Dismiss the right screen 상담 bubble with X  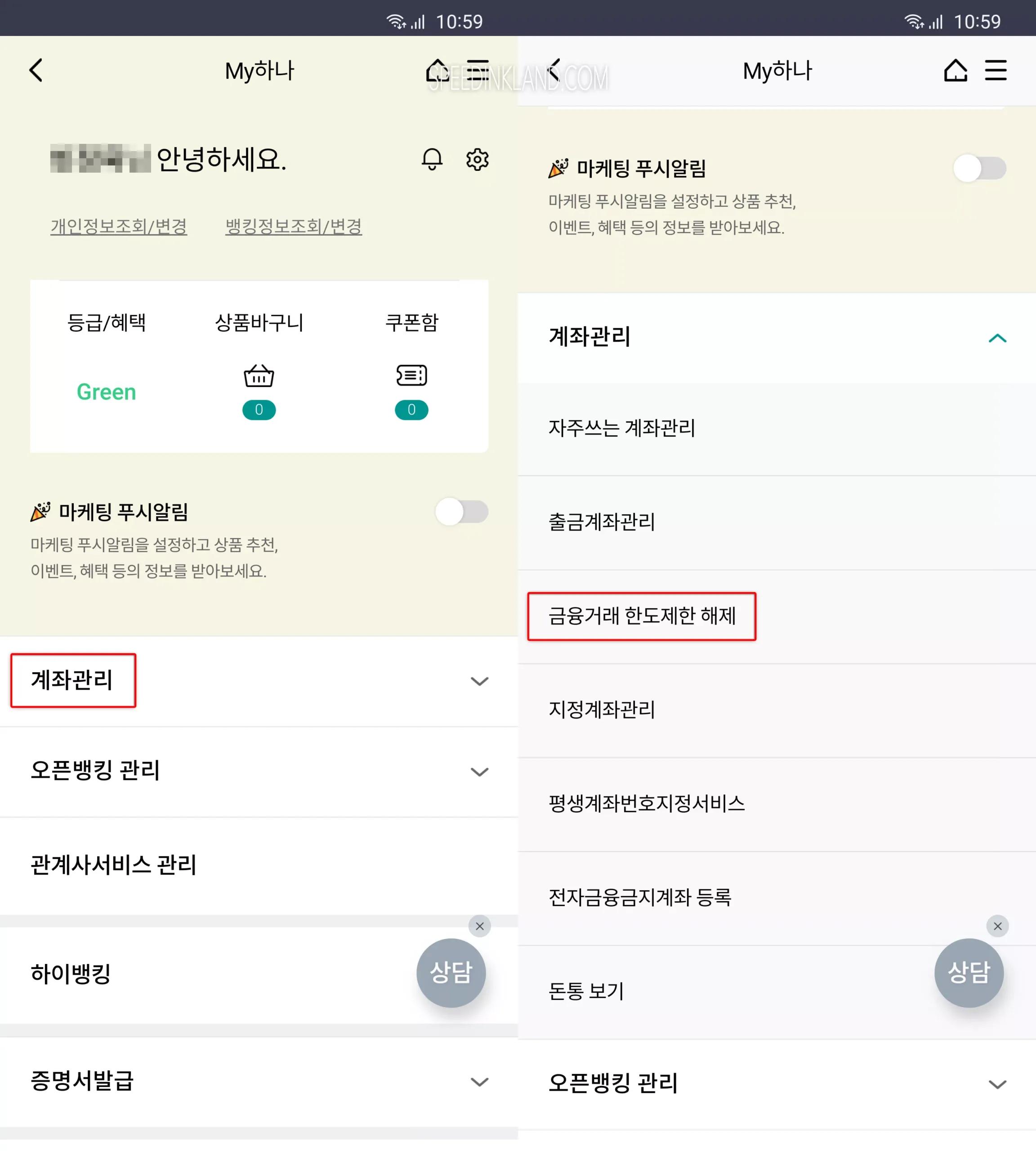997,926
